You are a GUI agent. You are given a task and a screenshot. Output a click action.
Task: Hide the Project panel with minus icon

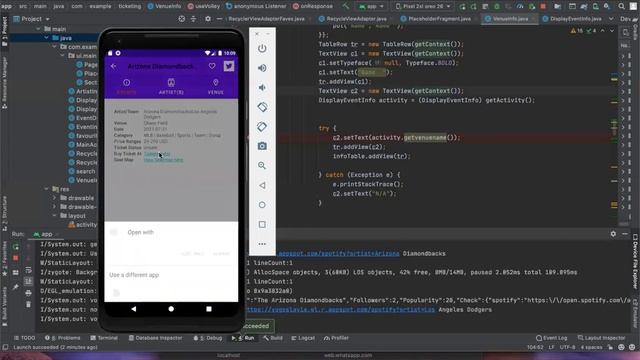coord(219,19)
